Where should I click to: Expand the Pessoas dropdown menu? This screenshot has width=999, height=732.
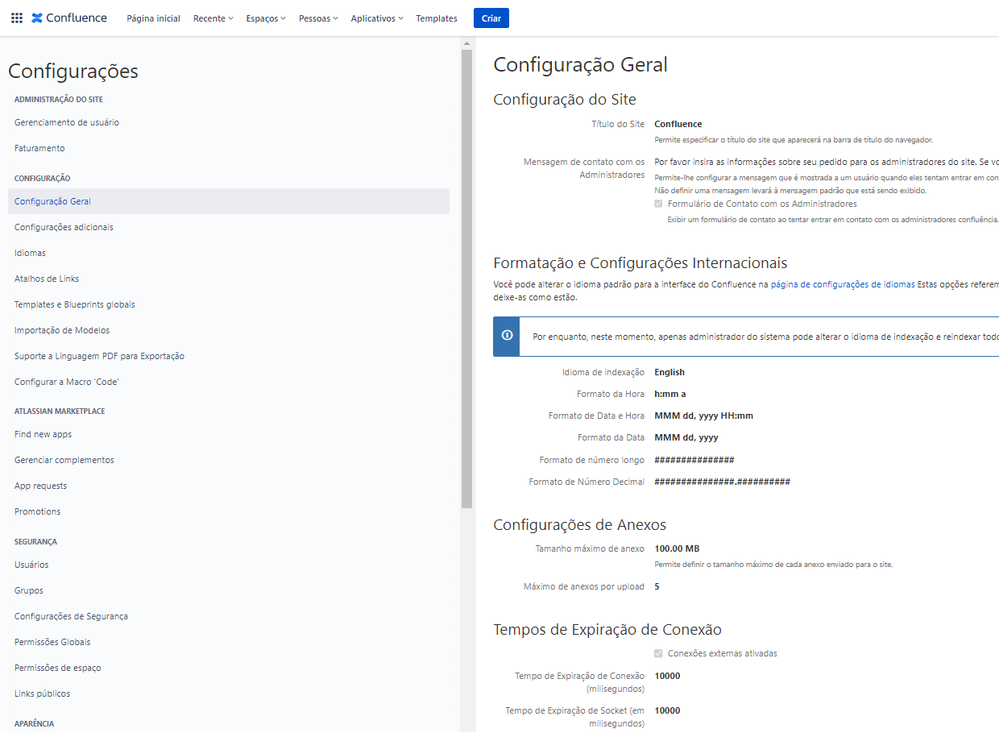318,18
